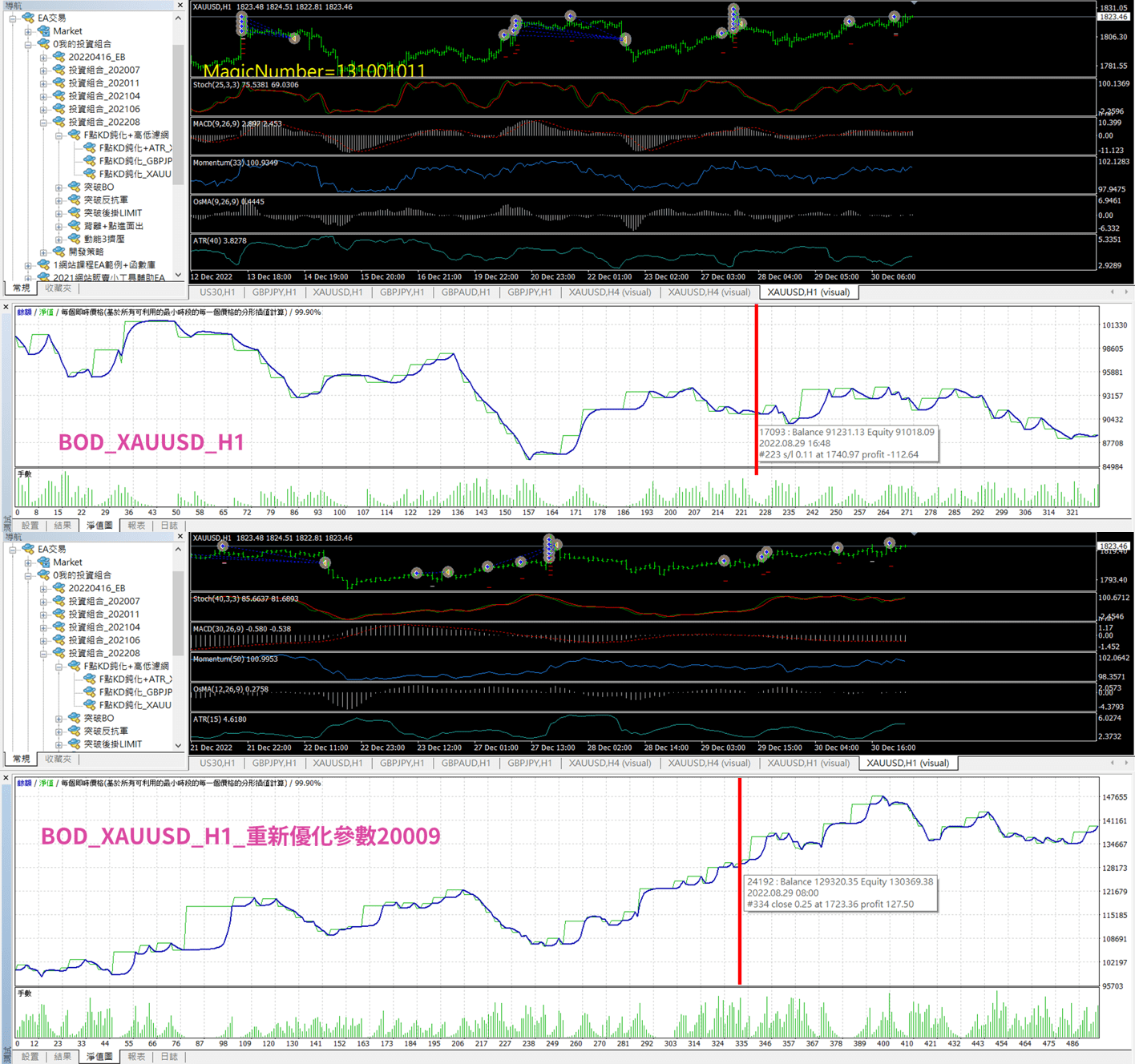Expand 突破BO node in the upper navigator
This screenshot has width=1135, height=1064.
(59, 187)
